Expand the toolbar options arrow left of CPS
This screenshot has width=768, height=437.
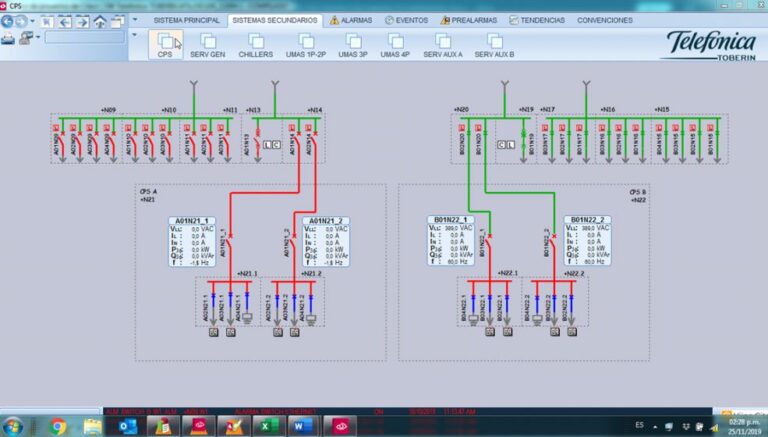[x=135, y=35]
